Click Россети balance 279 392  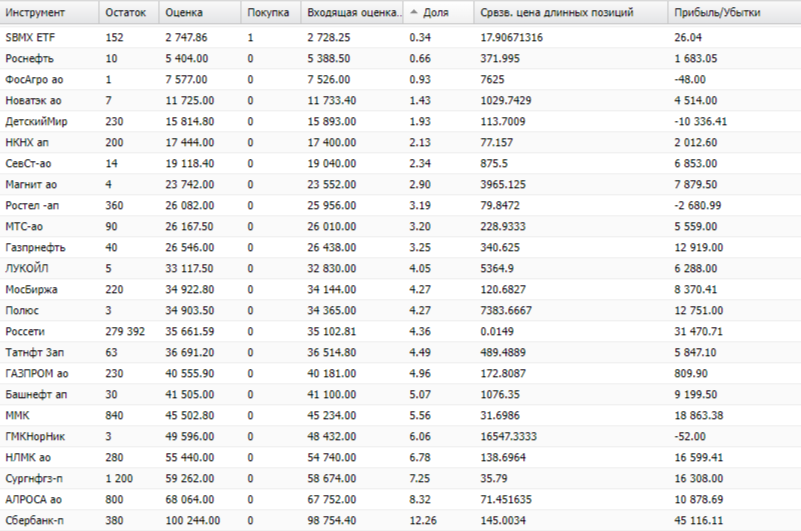(x=125, y=331)
